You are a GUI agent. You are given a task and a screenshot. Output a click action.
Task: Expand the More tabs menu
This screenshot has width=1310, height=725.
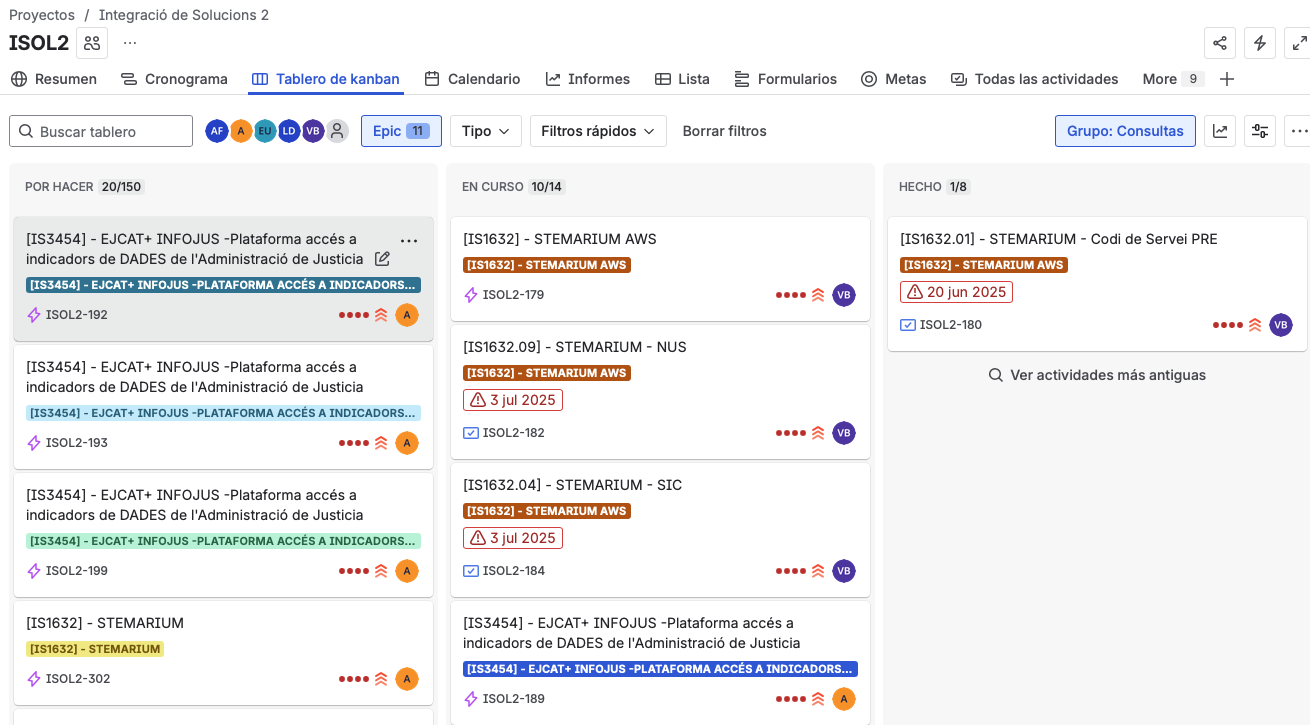(x=1171, y=79)
